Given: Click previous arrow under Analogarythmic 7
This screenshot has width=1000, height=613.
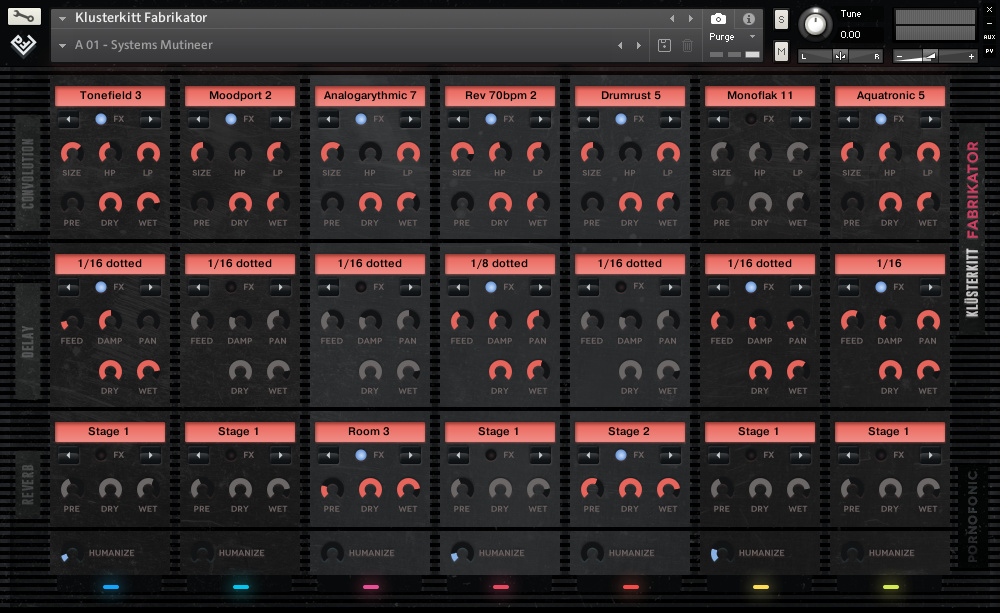Looking at the screenshot, I should (328, 119).
